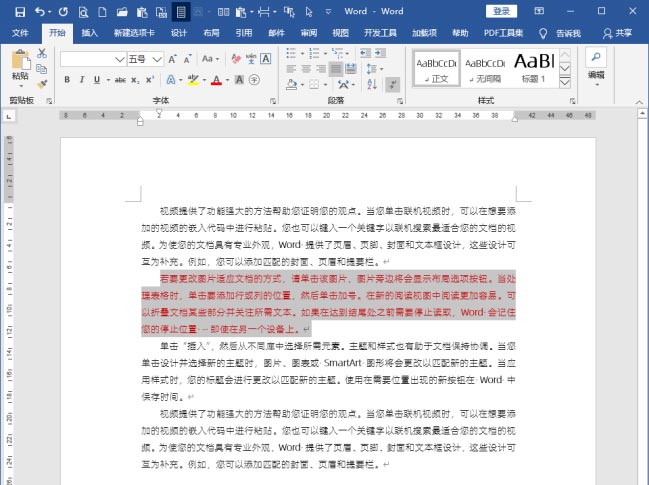Toggle show paragraph marks
Viewport: 649px width, 485px height.
(x=392, y=85)
